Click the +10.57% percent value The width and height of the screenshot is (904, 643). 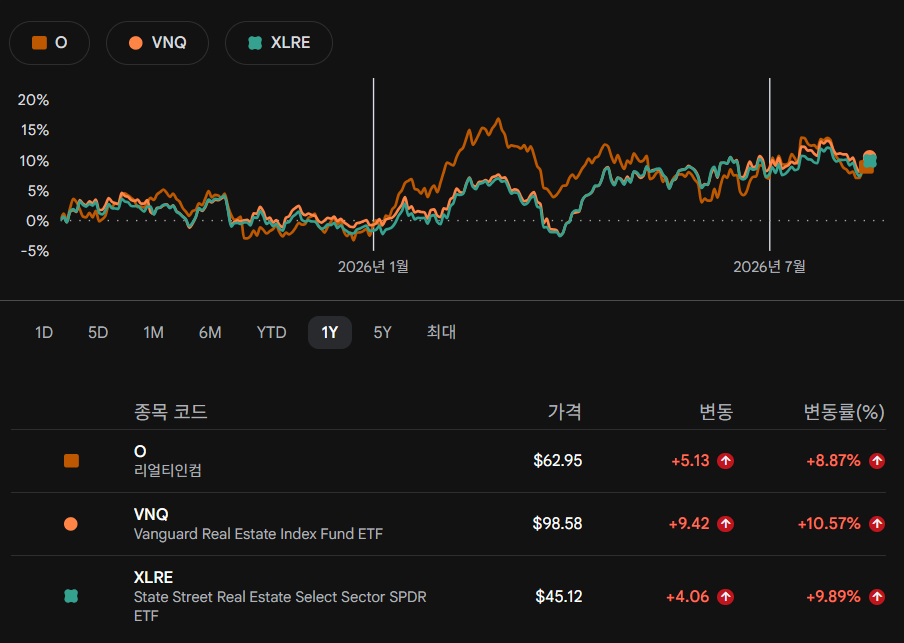click(x=829, y=524)
